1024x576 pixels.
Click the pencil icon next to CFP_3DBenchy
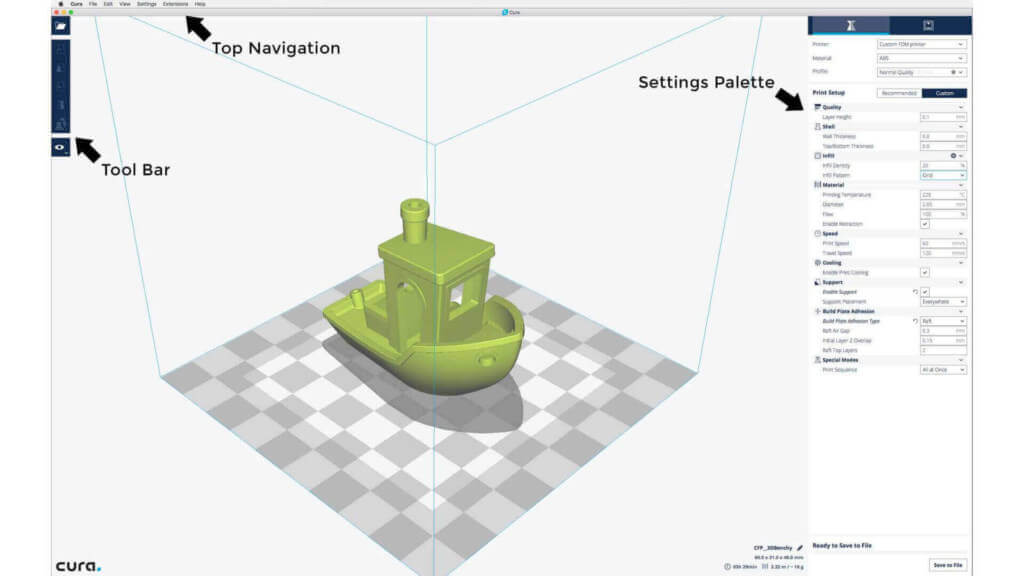800,548
